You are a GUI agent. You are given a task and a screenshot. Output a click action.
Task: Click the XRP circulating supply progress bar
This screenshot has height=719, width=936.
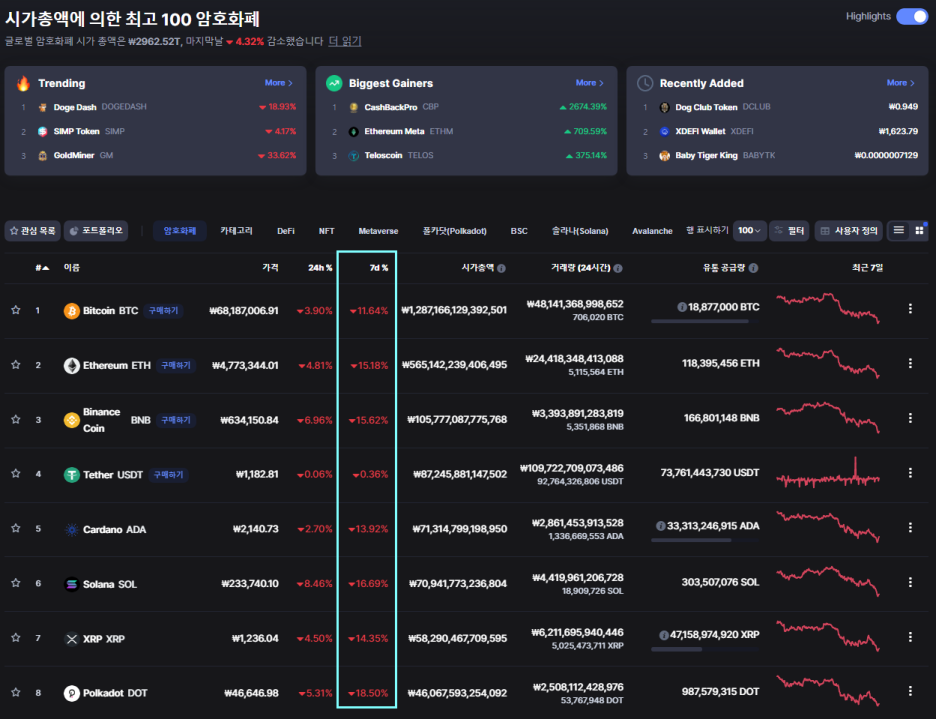[x=705, y=649]
